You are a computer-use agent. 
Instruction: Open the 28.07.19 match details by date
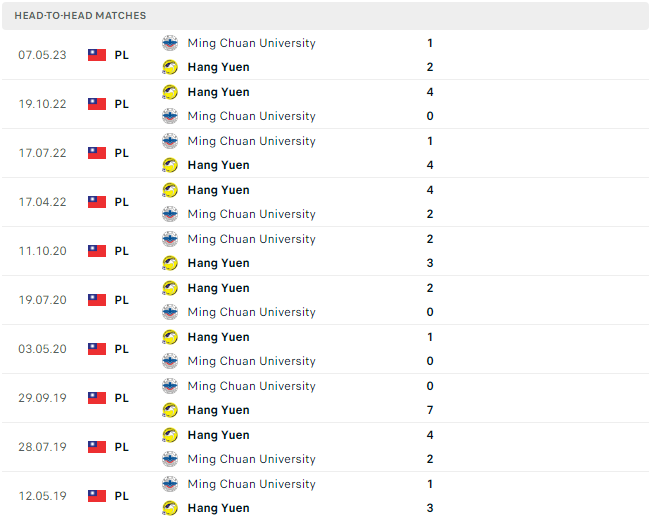tap(42, 447)
